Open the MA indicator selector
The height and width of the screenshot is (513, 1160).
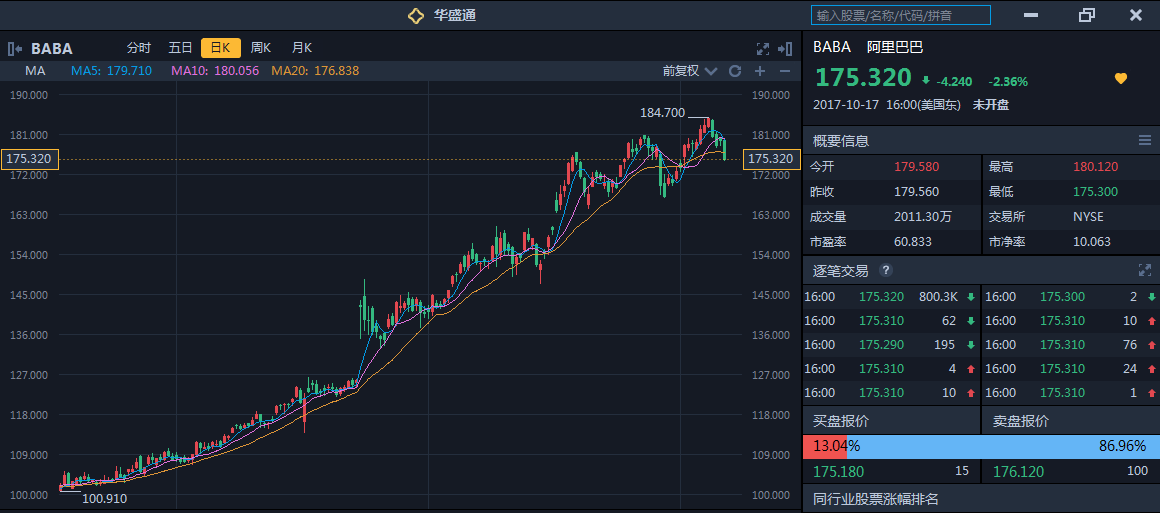coord(36,71)
